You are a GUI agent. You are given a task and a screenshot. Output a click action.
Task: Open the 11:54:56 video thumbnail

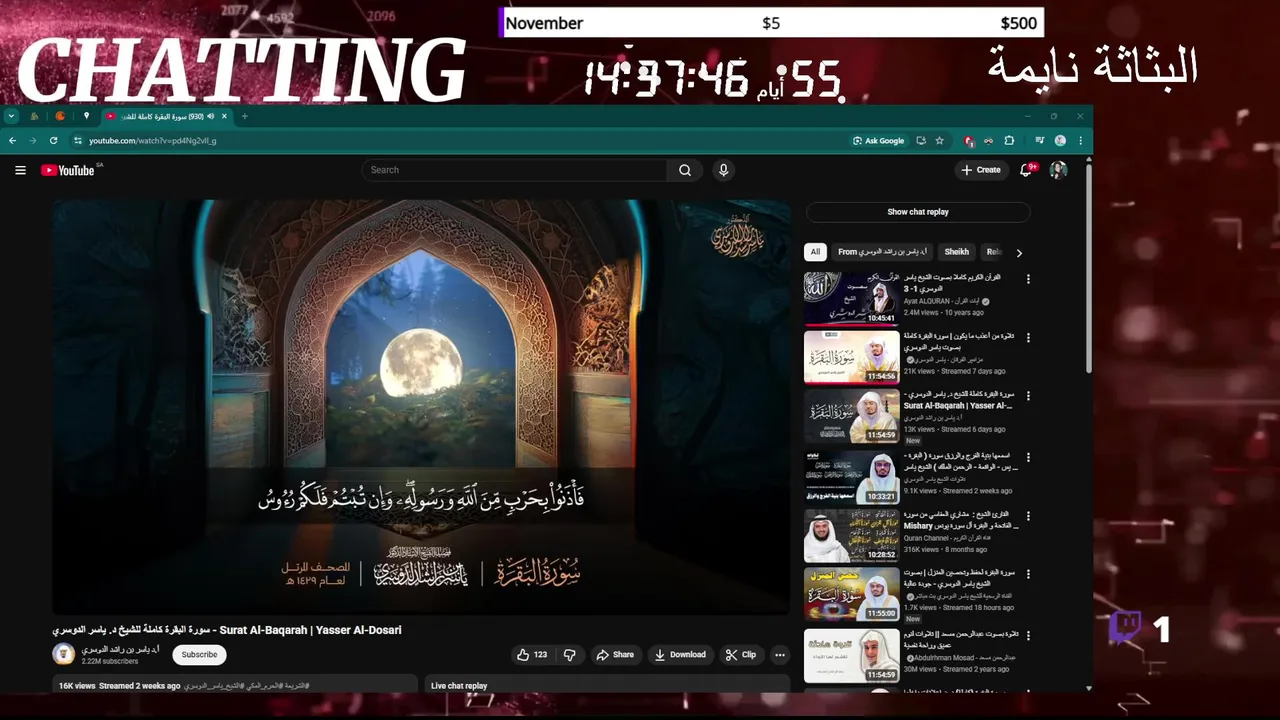click(852, 357)
